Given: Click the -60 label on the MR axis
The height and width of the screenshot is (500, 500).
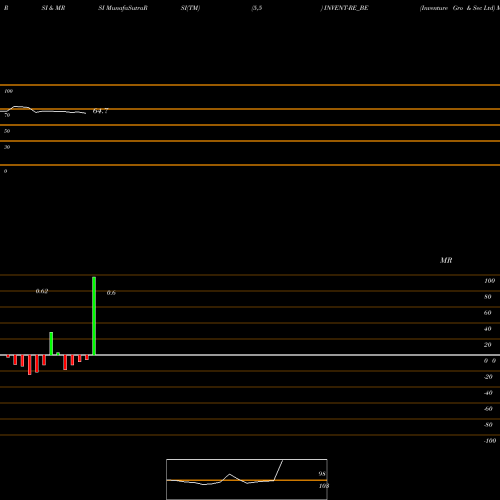Looking at the screenshot, I should [488, 409].
